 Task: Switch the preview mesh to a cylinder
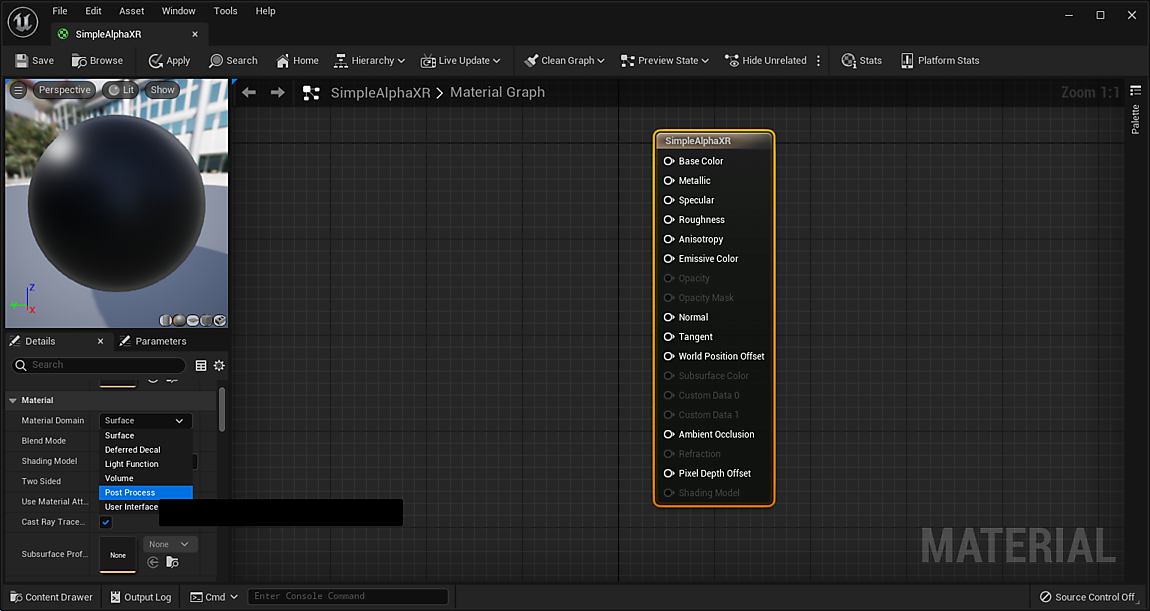click(x=166, y=320)
